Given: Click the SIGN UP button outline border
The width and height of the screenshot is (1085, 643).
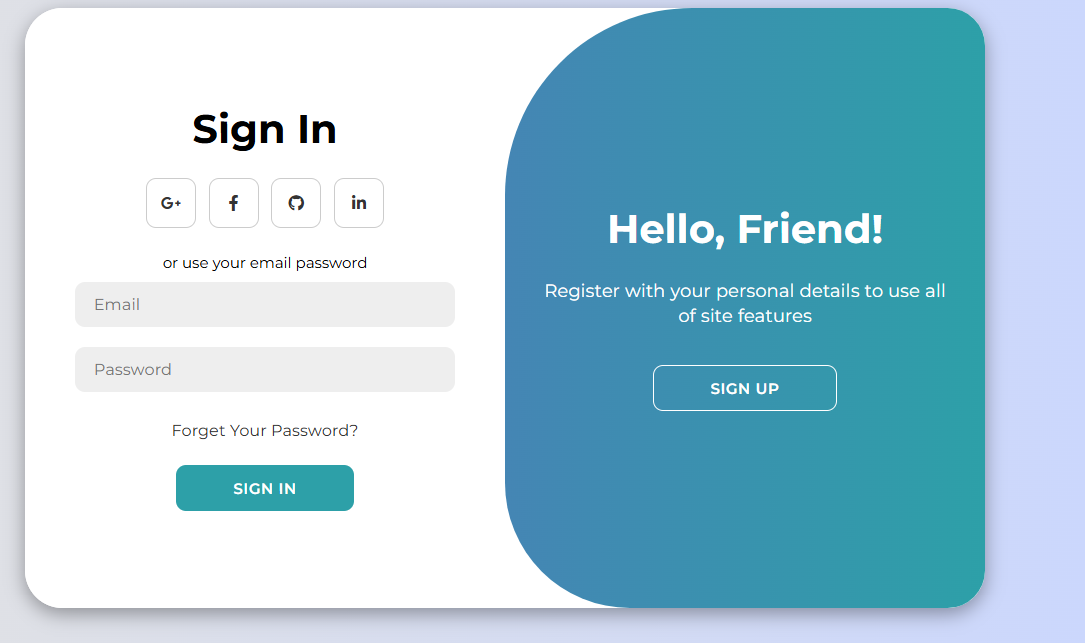Looking at the screenshot, I should [x=744, y=388].
